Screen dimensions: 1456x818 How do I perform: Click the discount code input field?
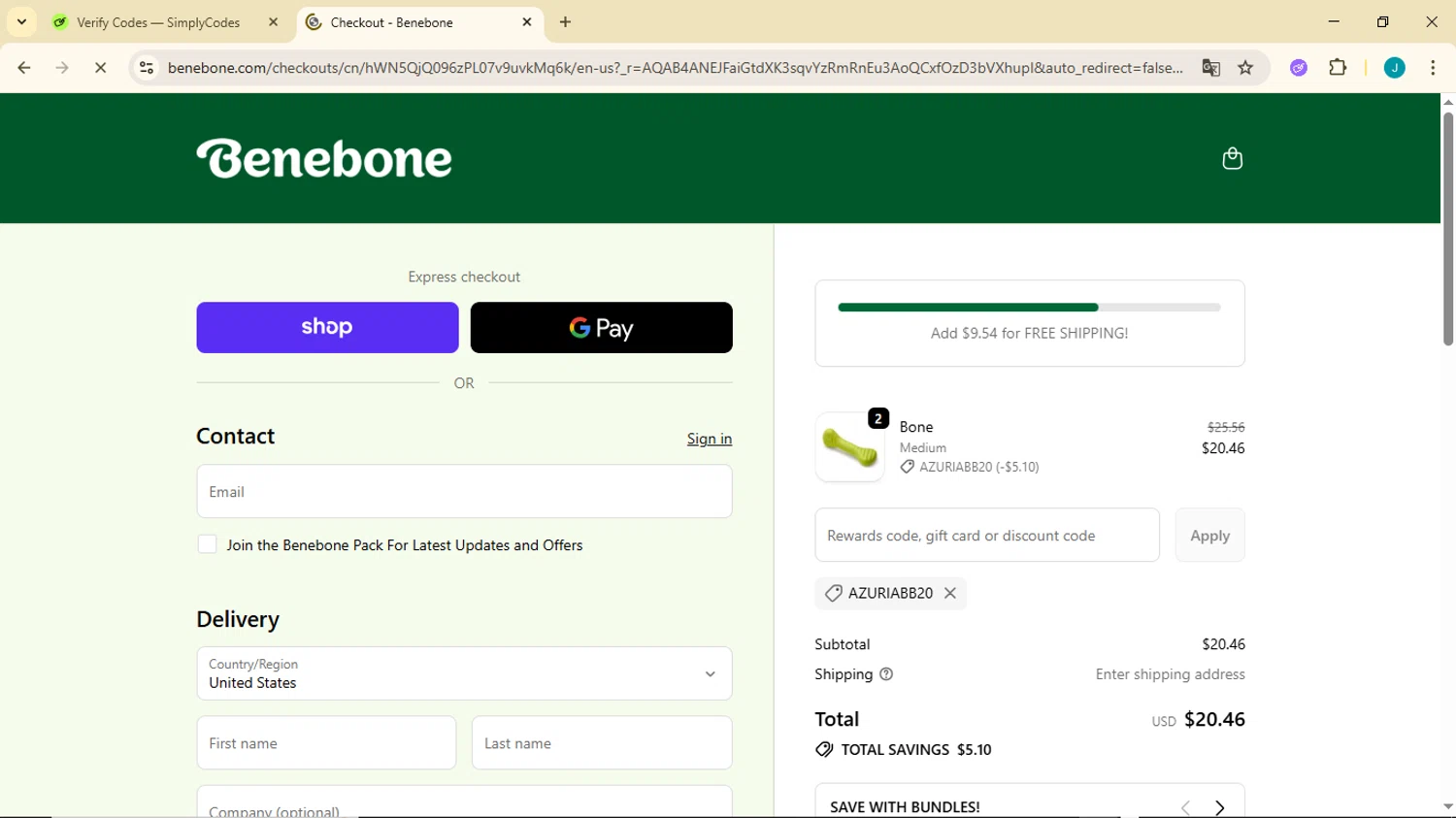987,535
